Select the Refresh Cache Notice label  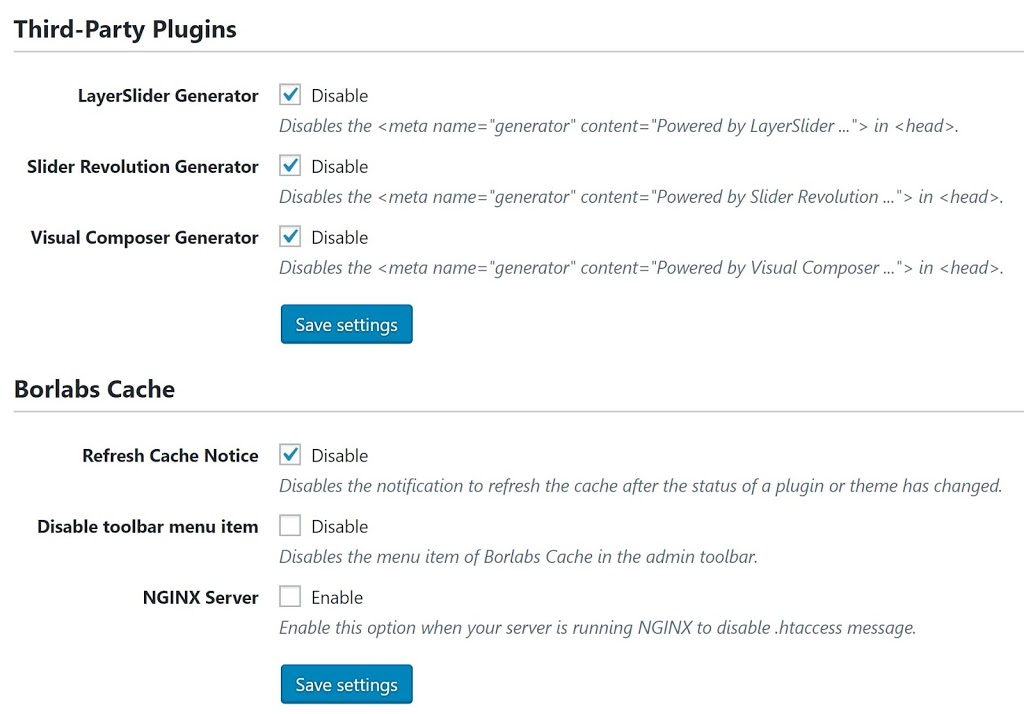pyautogui.click(x=170, y=456)
